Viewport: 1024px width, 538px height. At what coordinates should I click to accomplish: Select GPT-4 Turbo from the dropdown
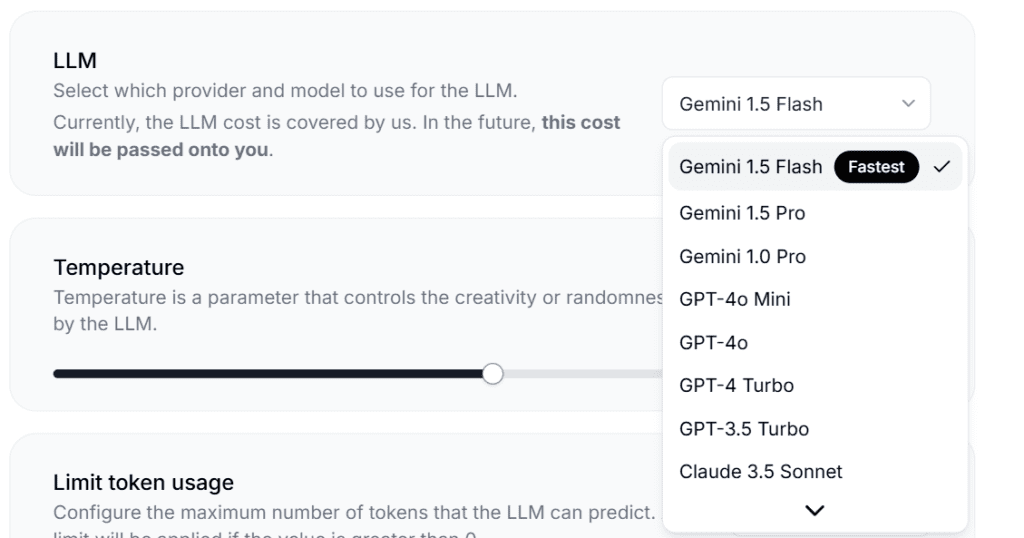(x=736, y=385)
